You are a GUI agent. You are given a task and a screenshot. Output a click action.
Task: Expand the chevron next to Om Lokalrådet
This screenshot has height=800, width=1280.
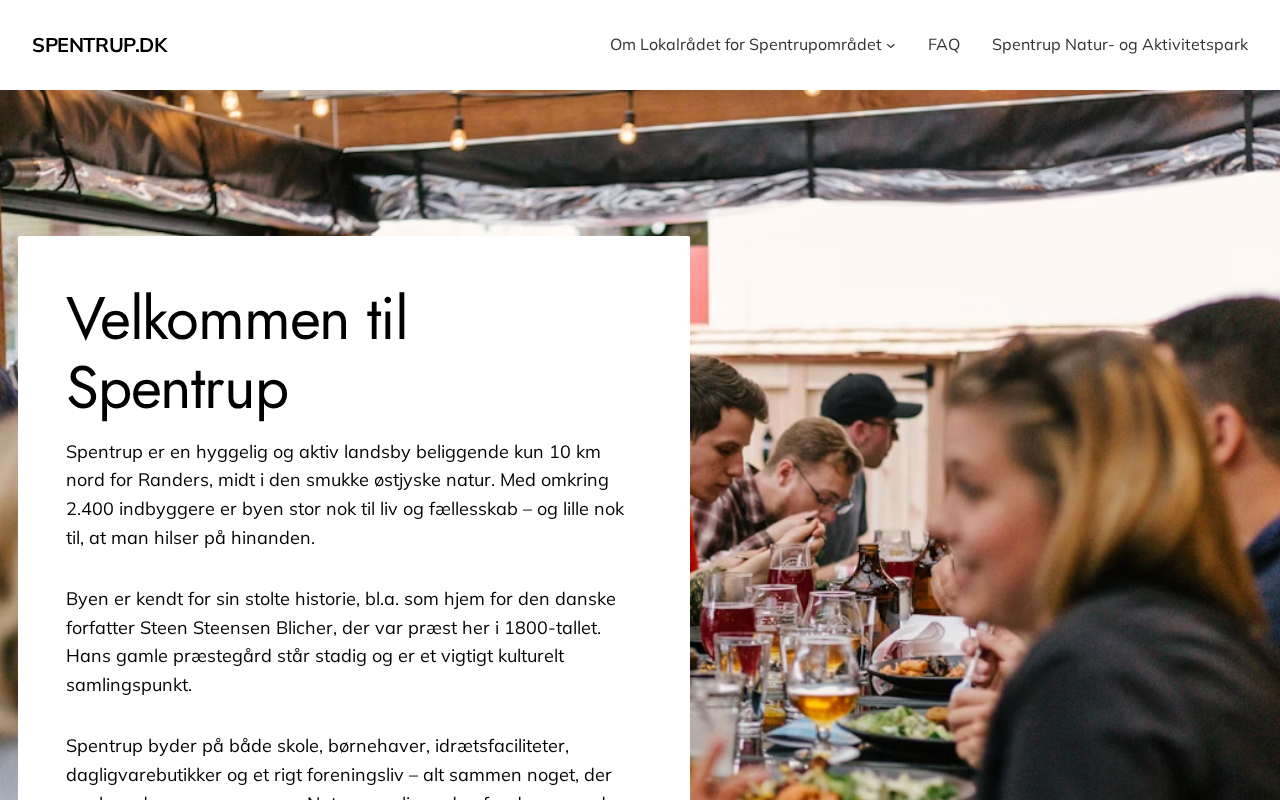tap(891, 45)
